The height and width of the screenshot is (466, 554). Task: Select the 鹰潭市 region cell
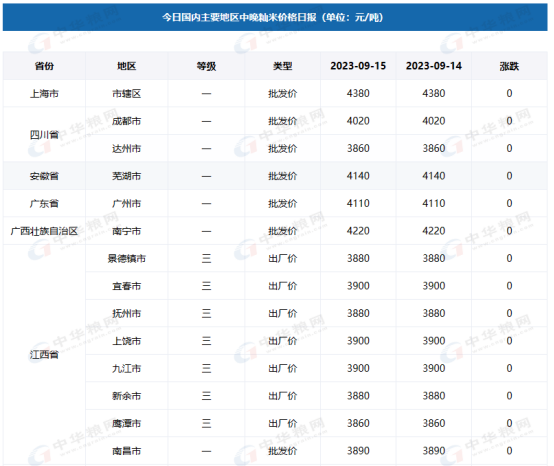126,423
